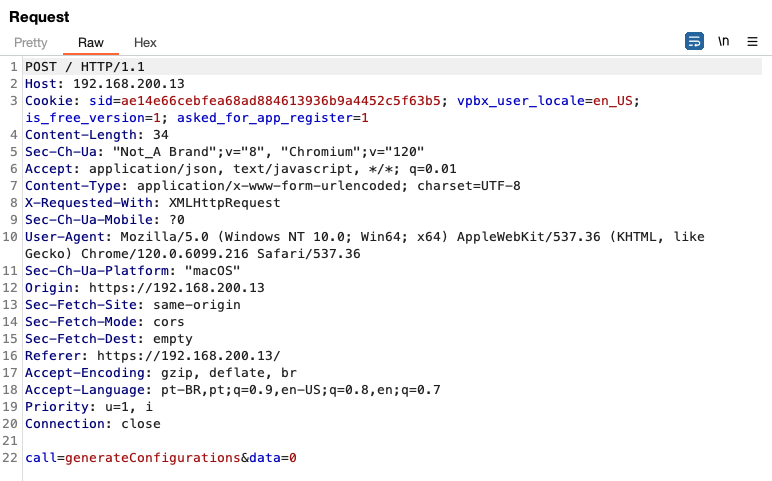The image size is (772, 481).
Task: Click the Accept-Language header value
Action: click(301, 390)
